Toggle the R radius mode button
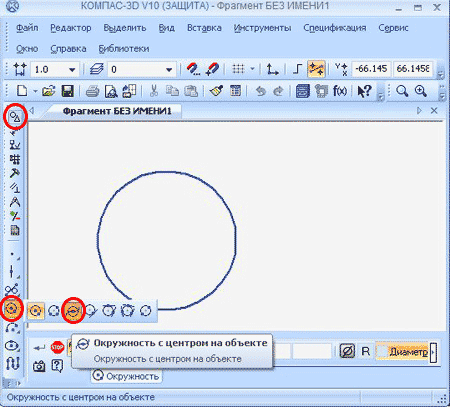Image resolution: width=450 pixels, height=407 pixels. pyautogui.click(x=365, y=351)
